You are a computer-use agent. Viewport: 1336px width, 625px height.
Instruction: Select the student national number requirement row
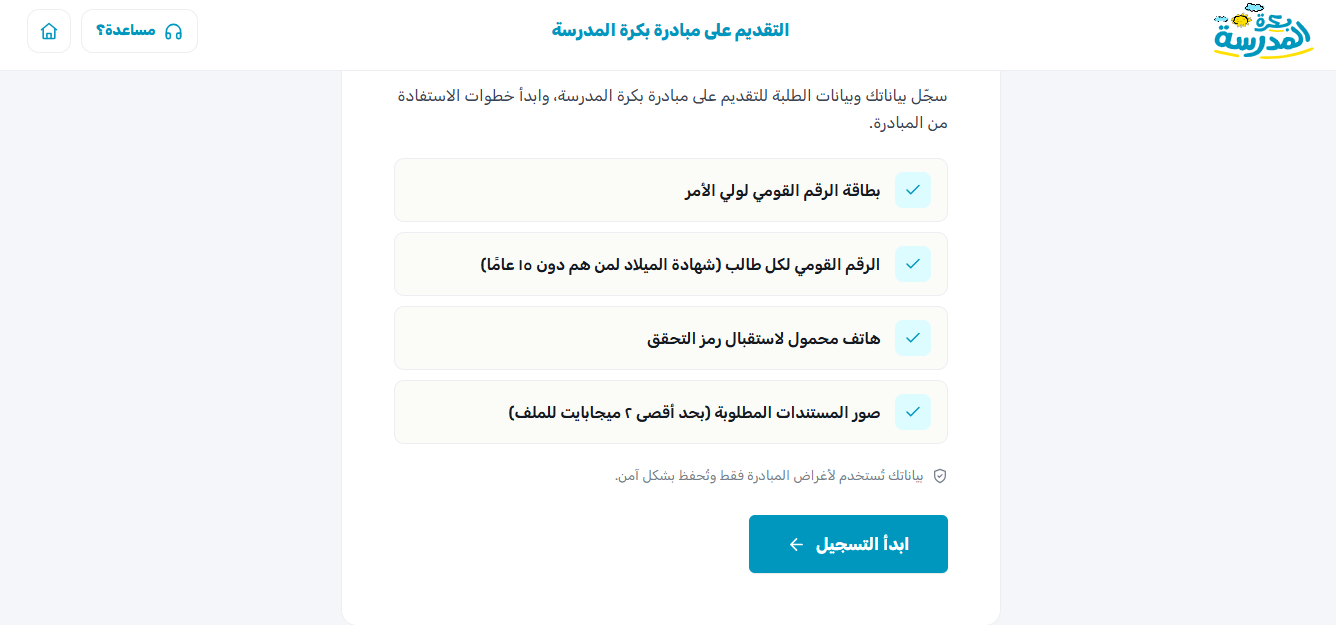[x=671, y=264]
